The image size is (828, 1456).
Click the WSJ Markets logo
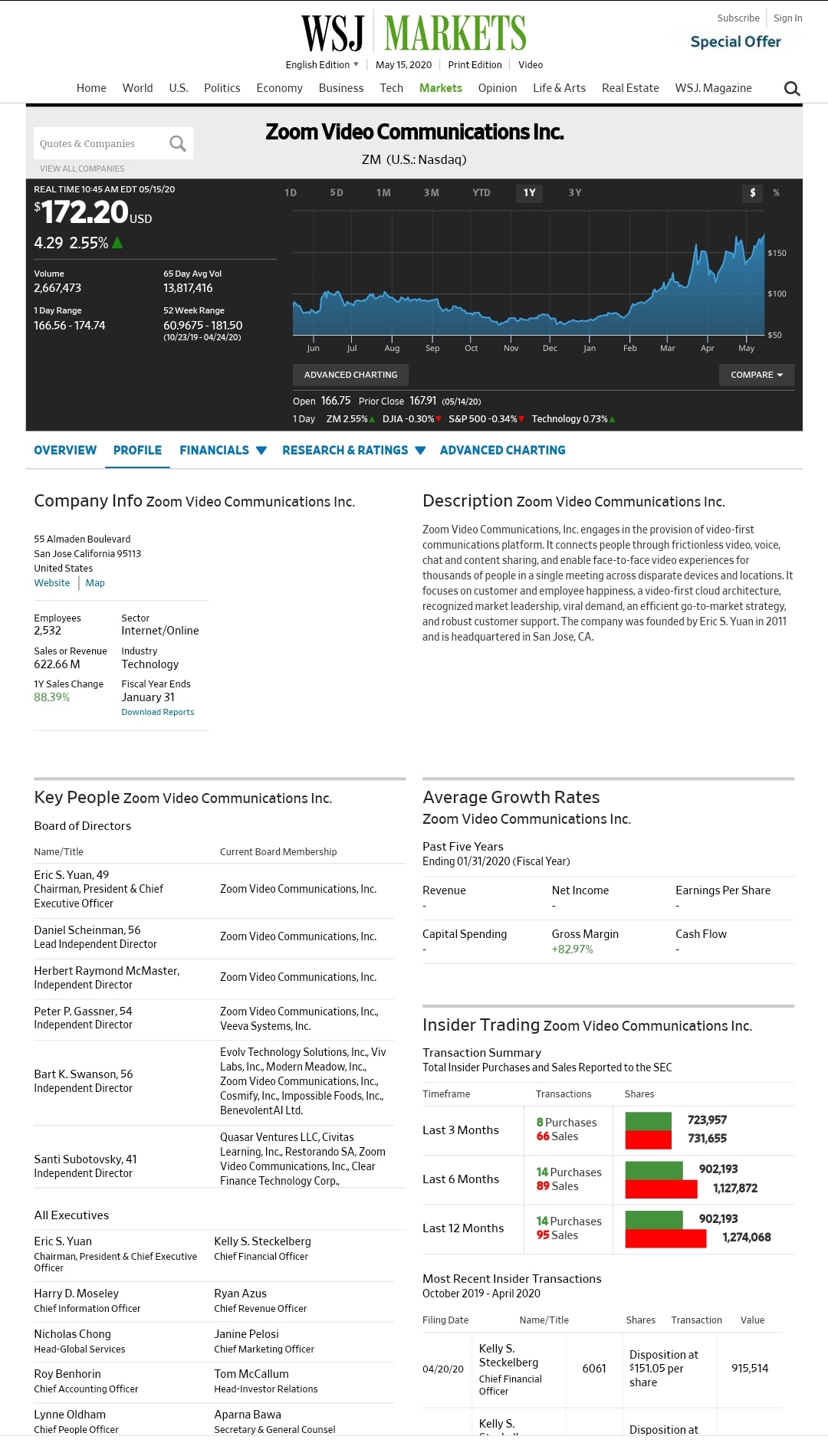tap(414, 34)
